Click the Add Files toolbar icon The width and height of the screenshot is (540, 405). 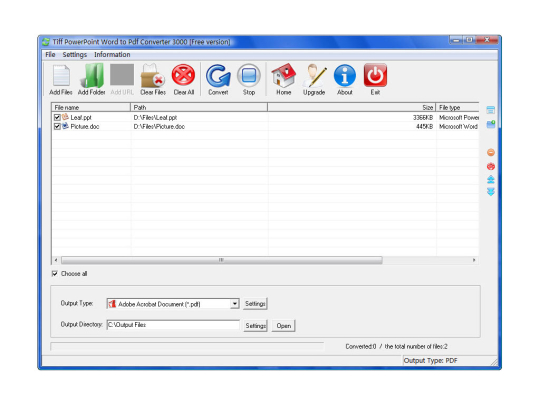click(x=61, y=76)
